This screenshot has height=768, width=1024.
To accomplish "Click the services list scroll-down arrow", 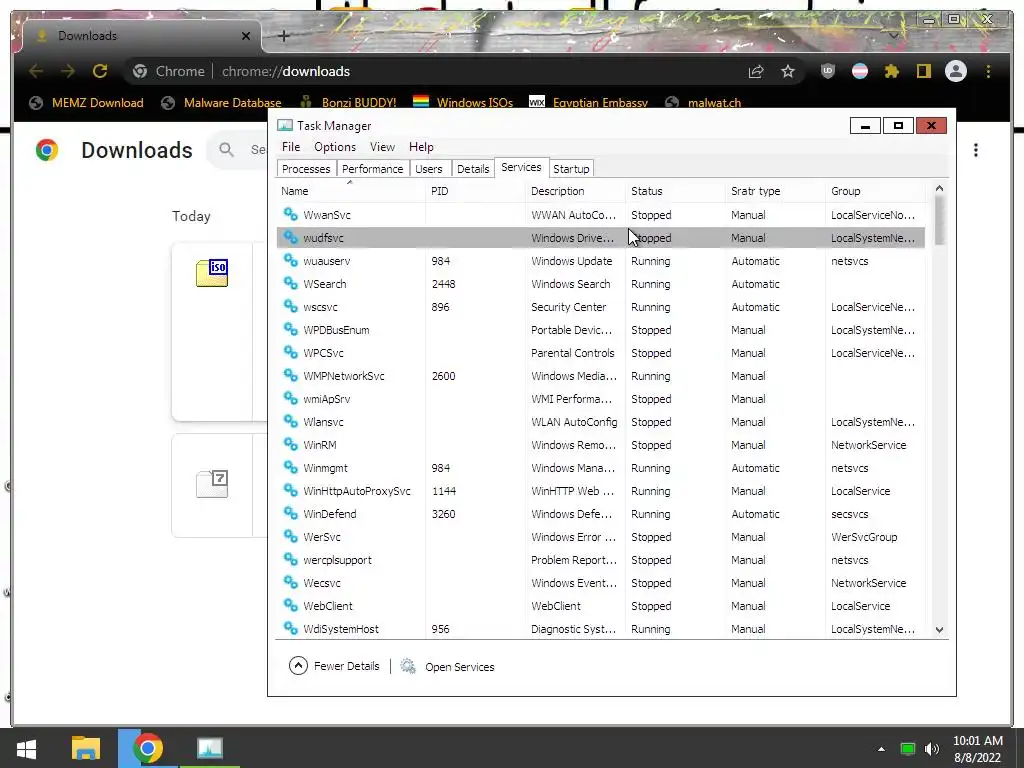I will point(939,630).
